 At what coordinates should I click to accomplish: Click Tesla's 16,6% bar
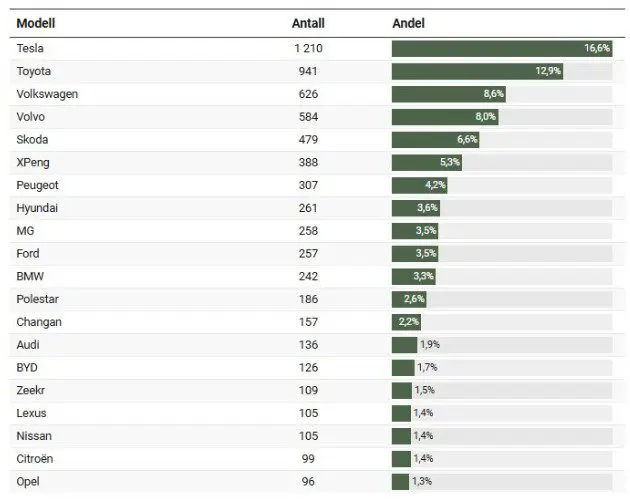pos(500,48)
